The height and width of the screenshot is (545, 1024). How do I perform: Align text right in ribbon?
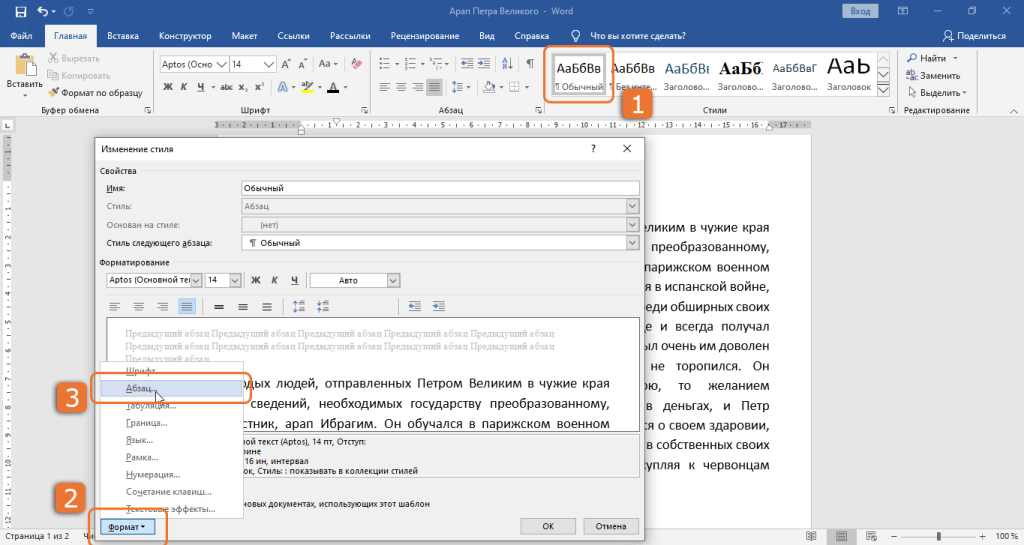tap(417, 87)
